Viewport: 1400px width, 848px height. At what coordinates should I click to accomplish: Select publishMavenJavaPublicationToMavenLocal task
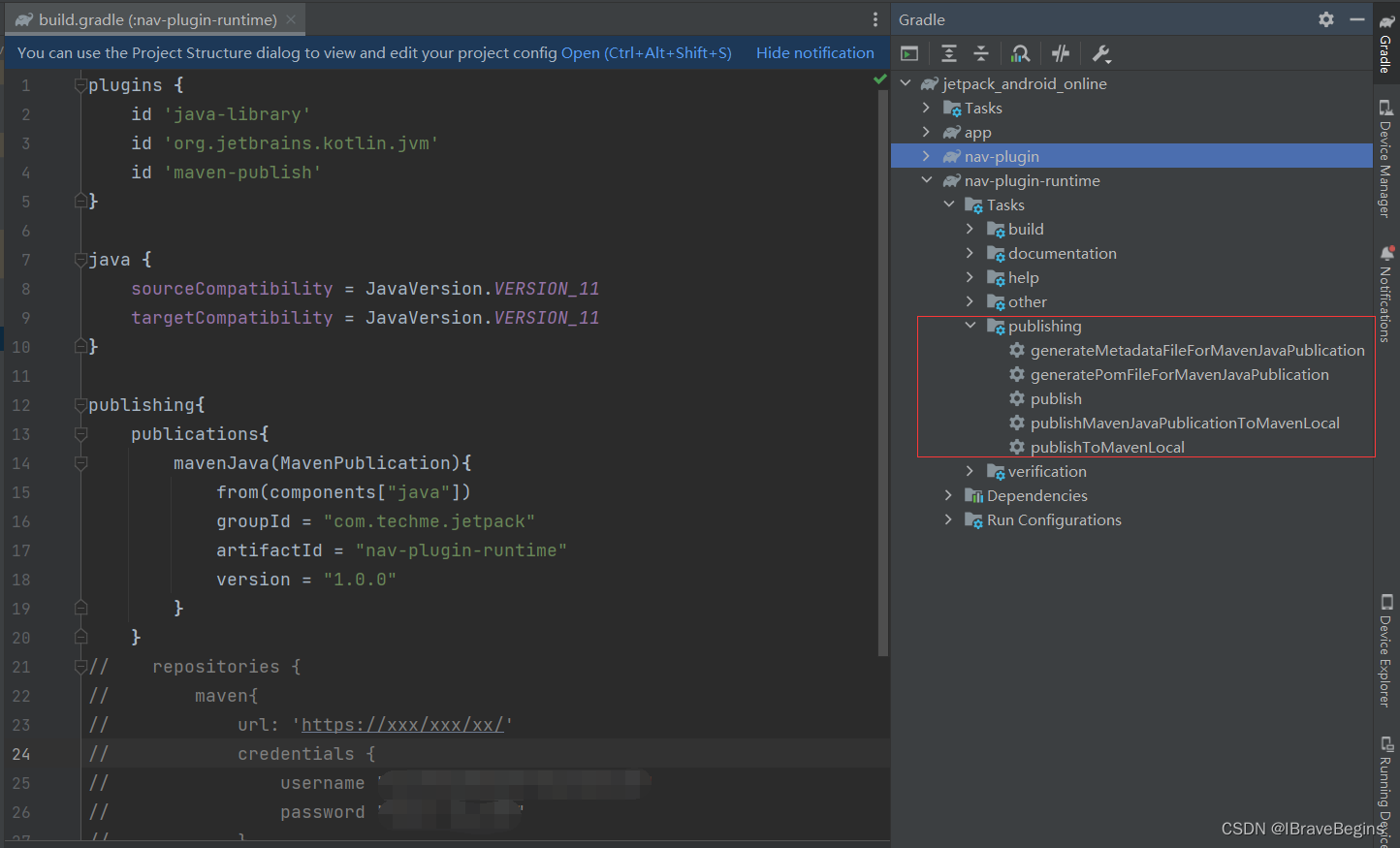[1185, 423]
